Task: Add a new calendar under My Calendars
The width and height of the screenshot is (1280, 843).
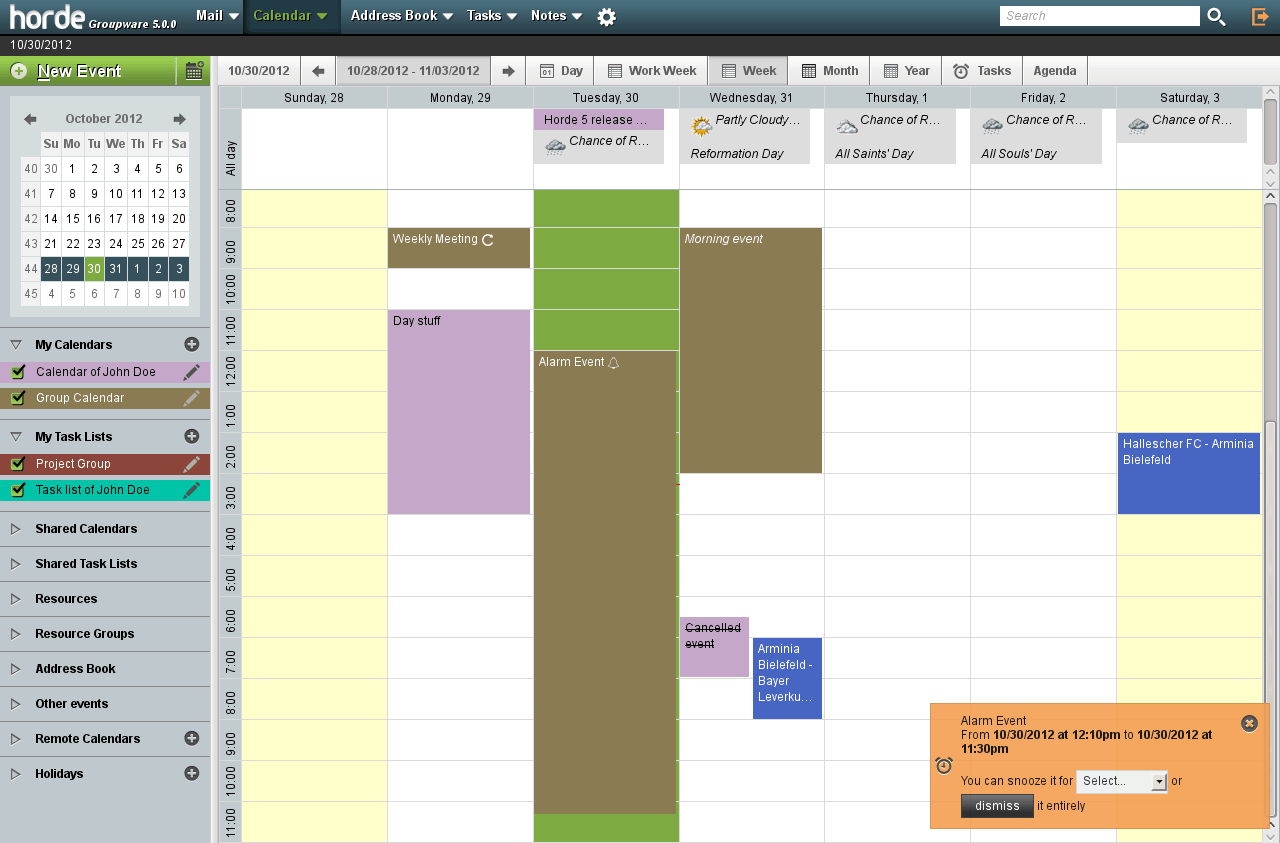Action: (192, 344)
